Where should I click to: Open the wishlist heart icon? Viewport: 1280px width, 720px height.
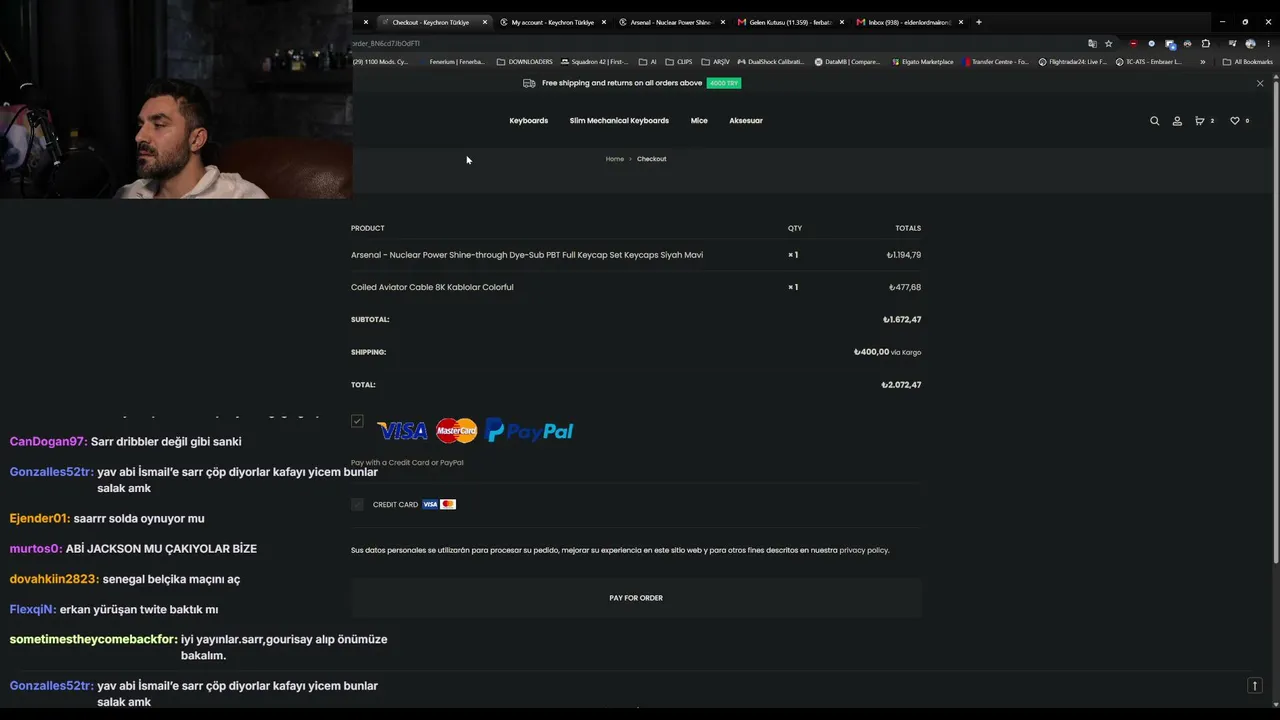point(1235,121)
